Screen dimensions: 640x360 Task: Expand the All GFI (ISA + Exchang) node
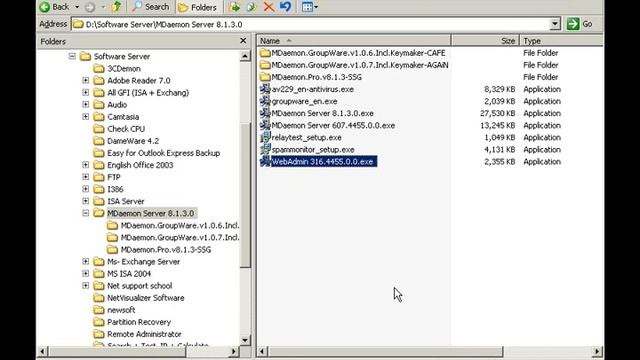[x=85, y=93]
